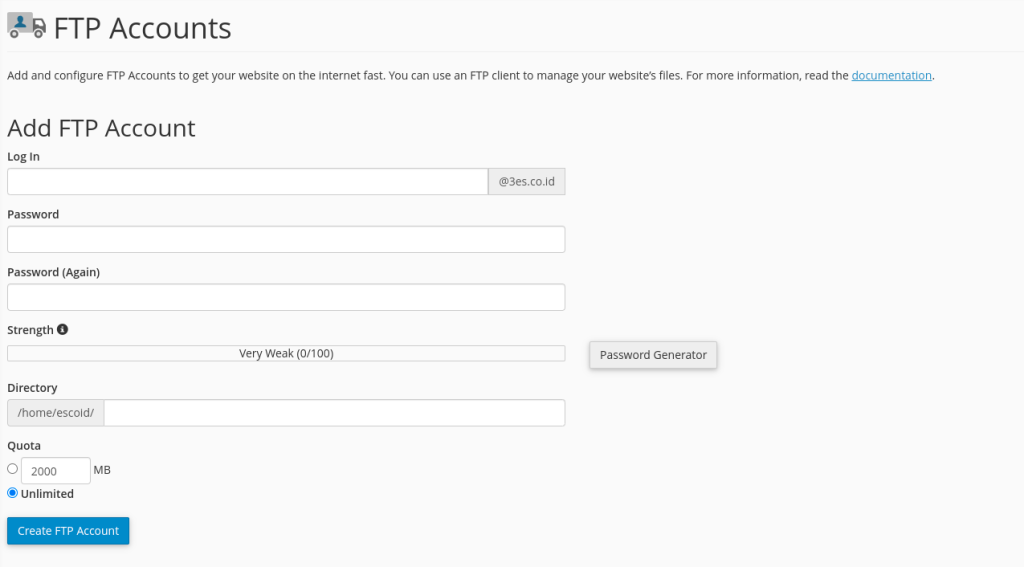This screenshot has width=1024, height=567.
Task: Click the /home/escoid/ directory prefix
Action: (55, 413)
